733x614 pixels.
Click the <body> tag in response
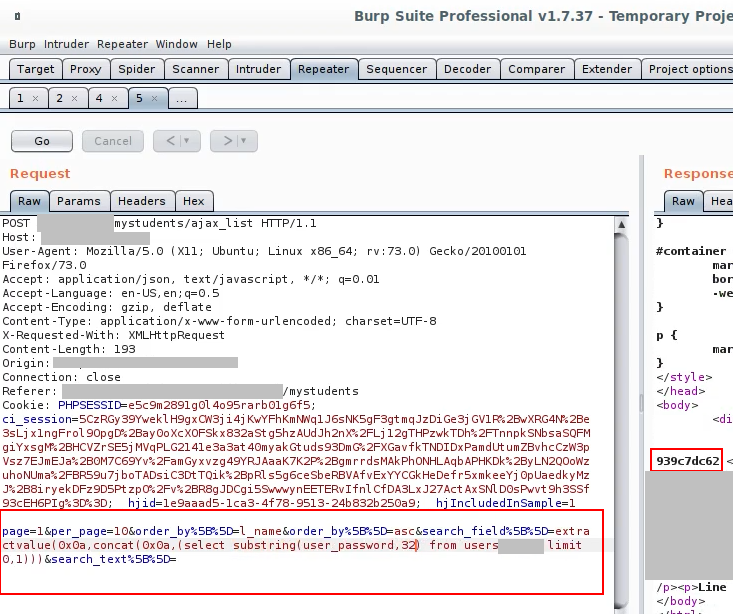677,405
